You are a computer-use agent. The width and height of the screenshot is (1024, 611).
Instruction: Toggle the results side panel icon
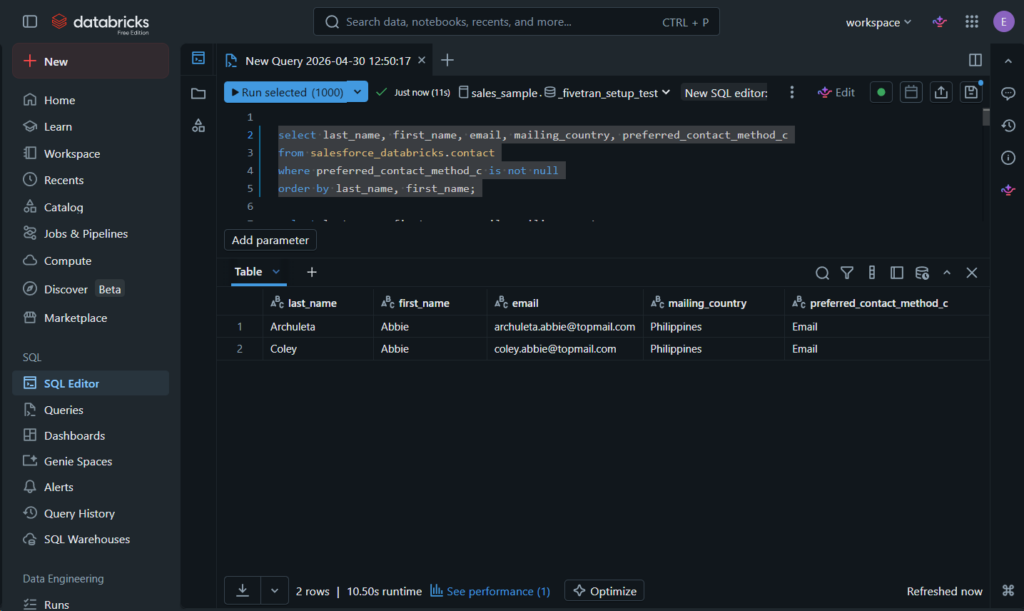(x=897, y=273)
